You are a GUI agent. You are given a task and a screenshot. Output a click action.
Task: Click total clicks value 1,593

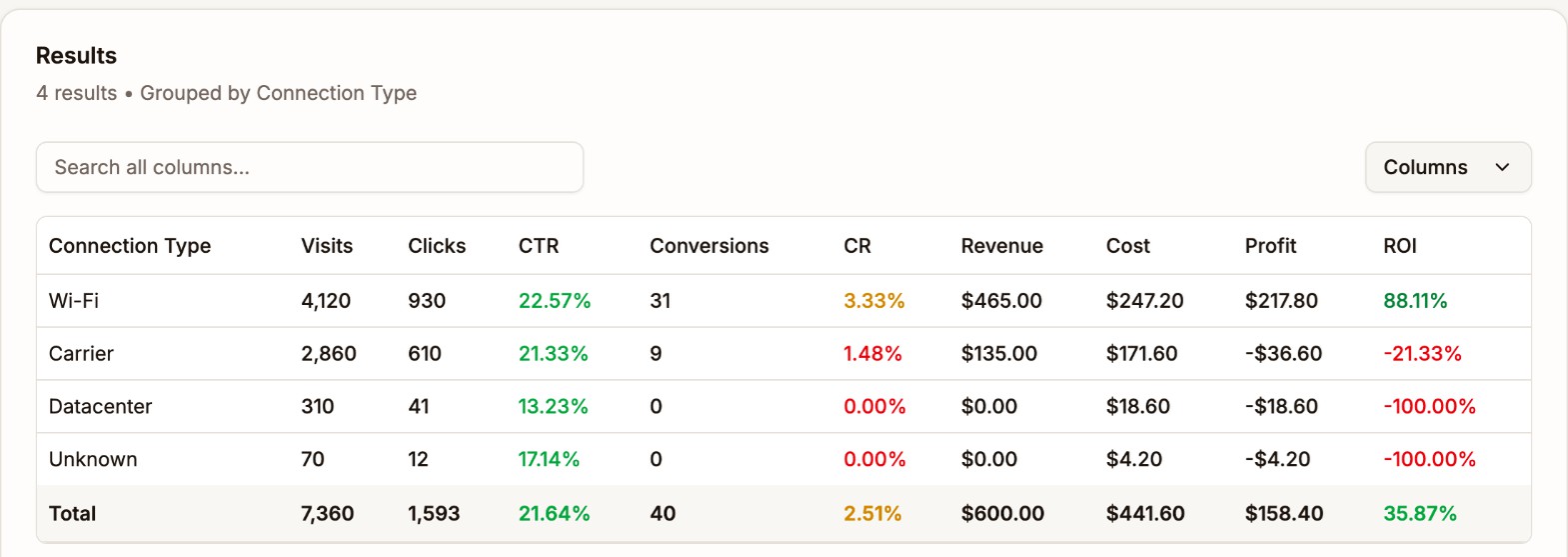point(434,514)
